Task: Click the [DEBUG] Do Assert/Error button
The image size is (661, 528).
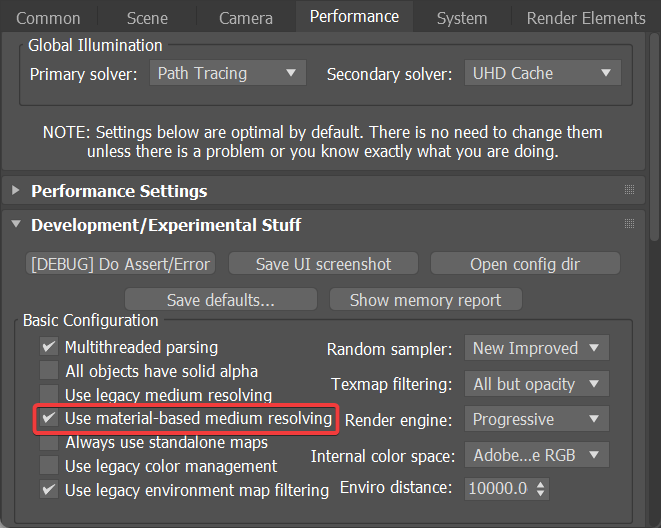Action: 120,264
